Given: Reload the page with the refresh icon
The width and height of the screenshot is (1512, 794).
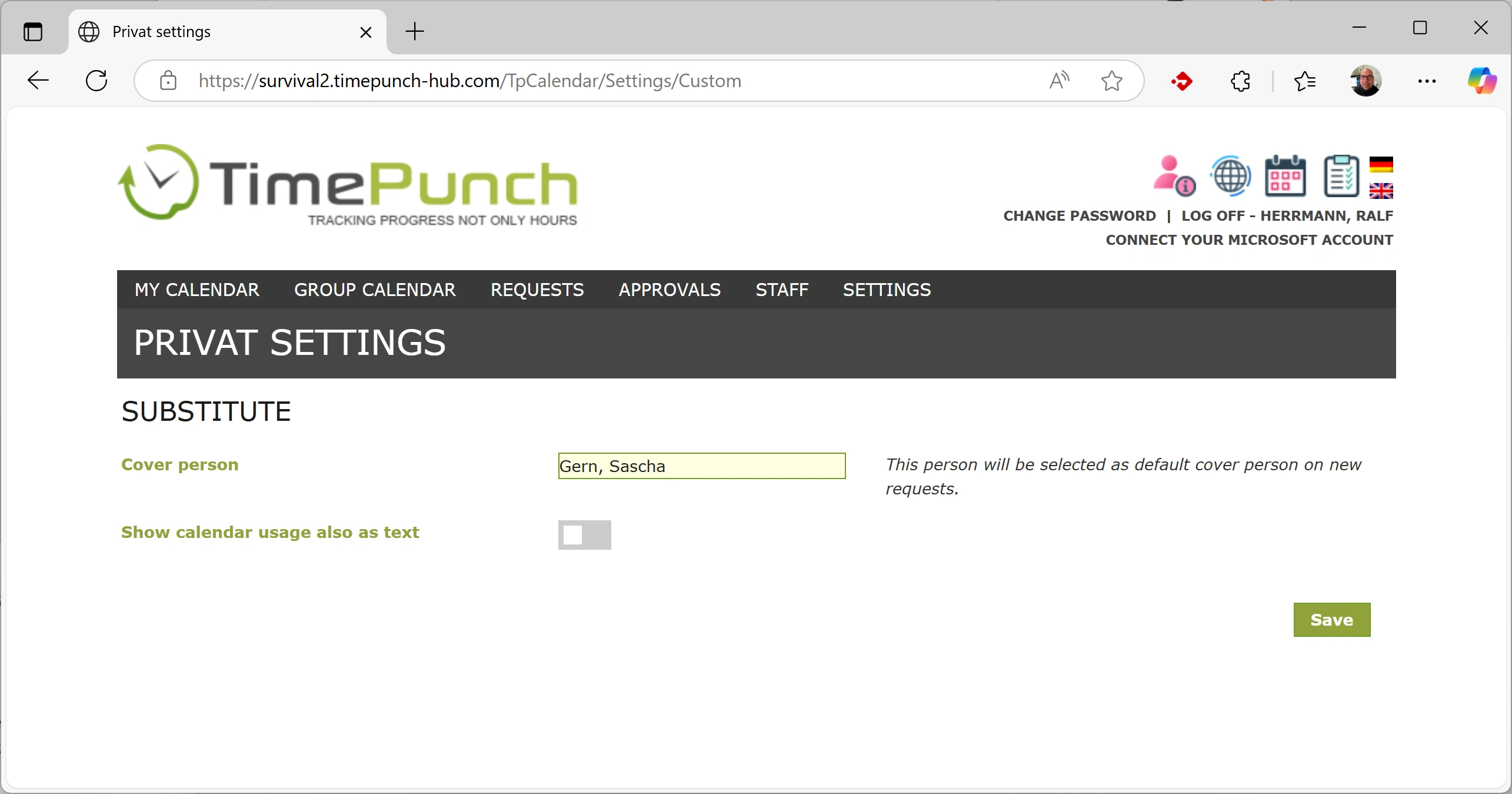Looking at the screenshot, I should 96,81.
